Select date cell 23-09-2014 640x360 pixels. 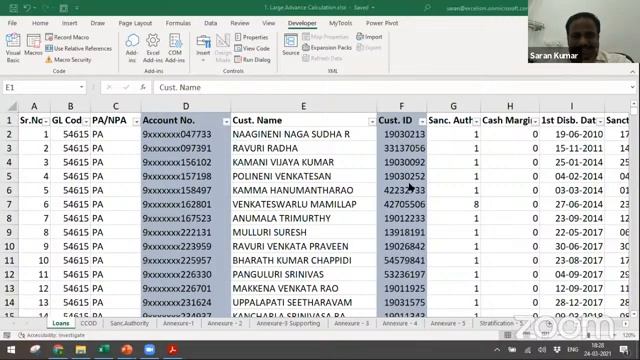pyautogui.click(x=572, y=218)
